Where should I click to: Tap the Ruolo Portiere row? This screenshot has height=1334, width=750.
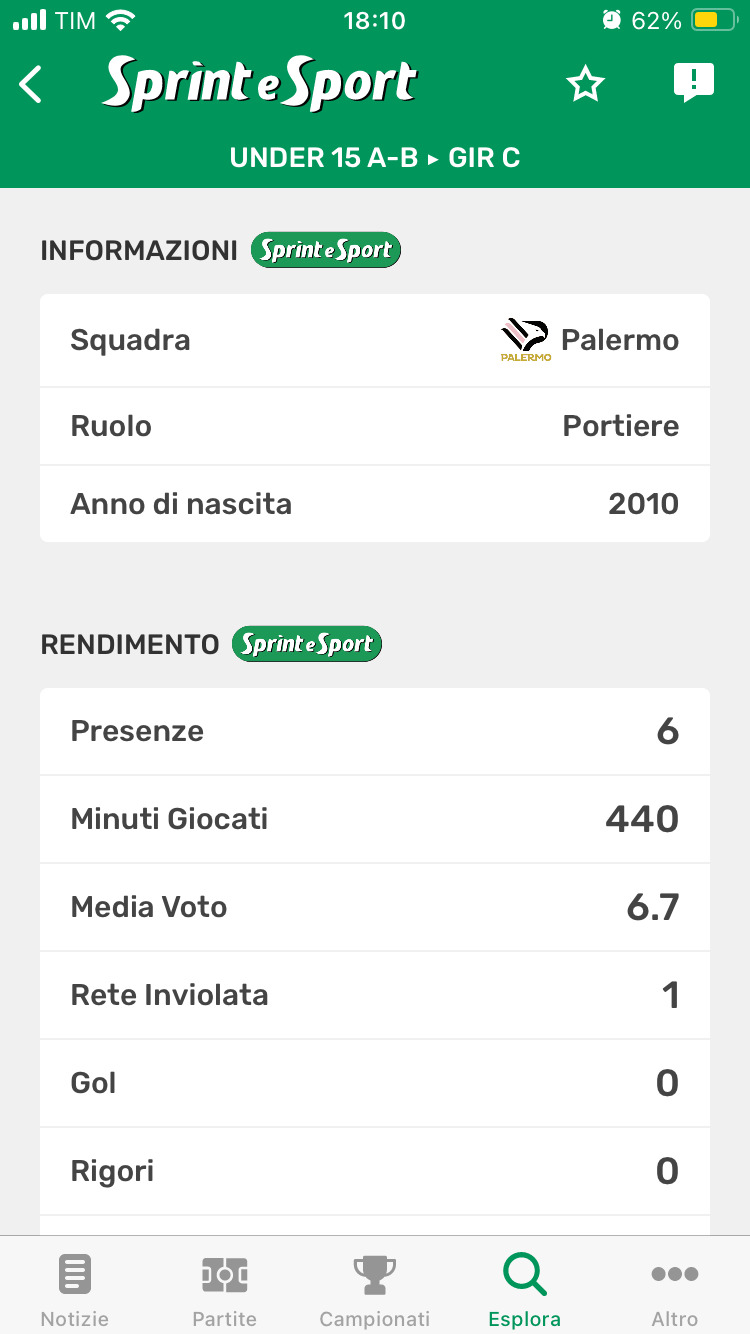375,426
